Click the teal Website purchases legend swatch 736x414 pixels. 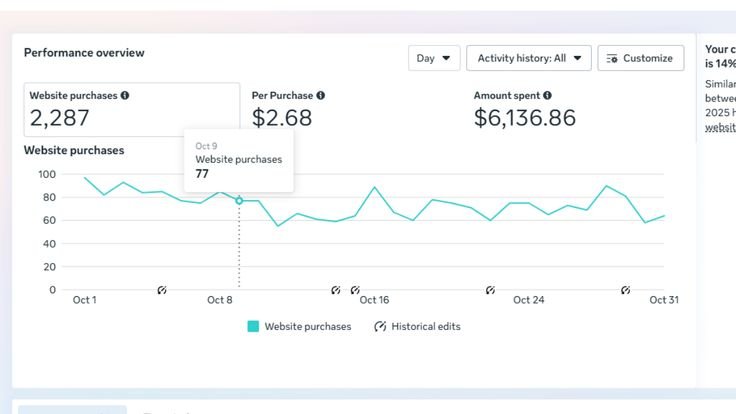[253, 326]
